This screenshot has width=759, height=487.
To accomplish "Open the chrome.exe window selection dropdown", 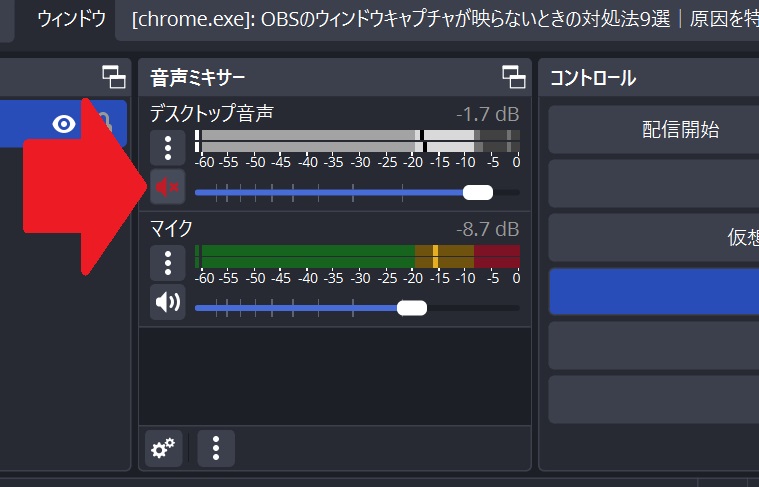I will 438,20.
